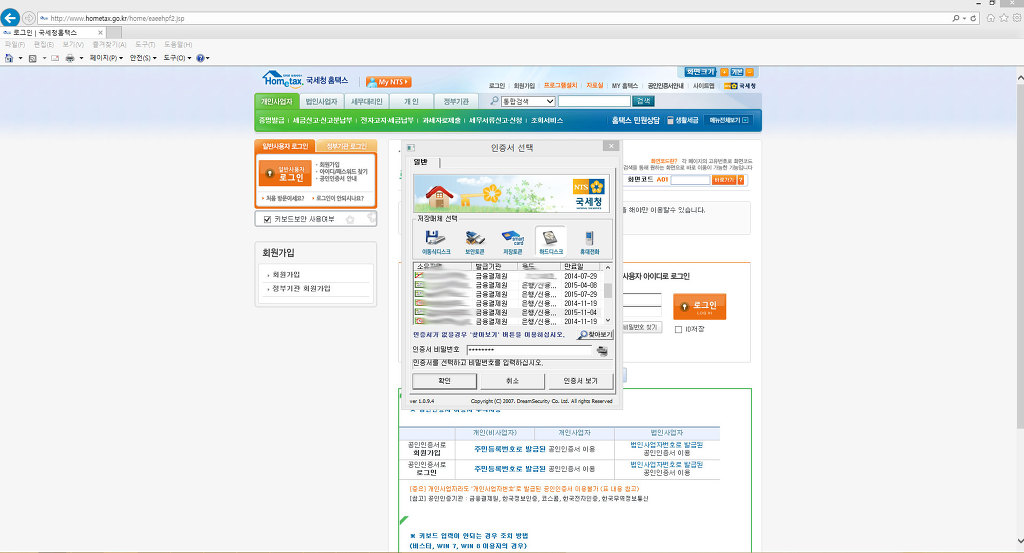Select the certificate expiring 2015-11-04
1024x553 pixels.
[x=507, y=313]
